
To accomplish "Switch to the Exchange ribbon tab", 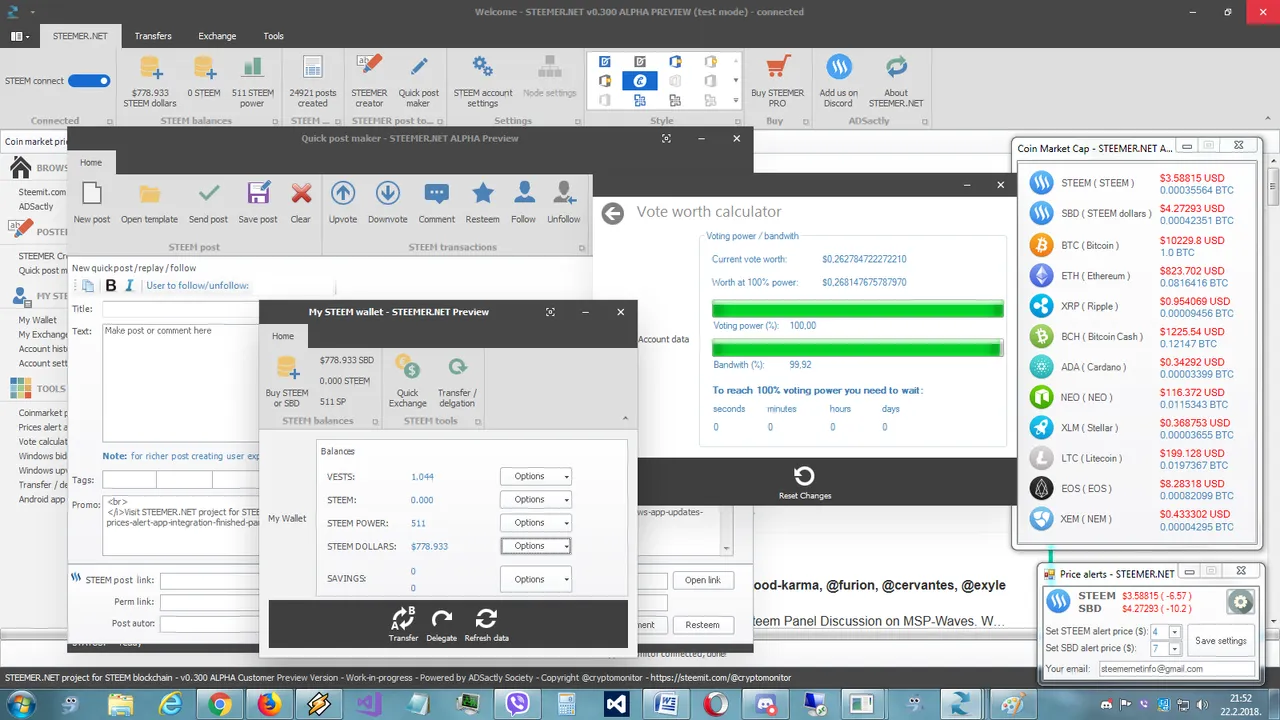I will 217,36.
